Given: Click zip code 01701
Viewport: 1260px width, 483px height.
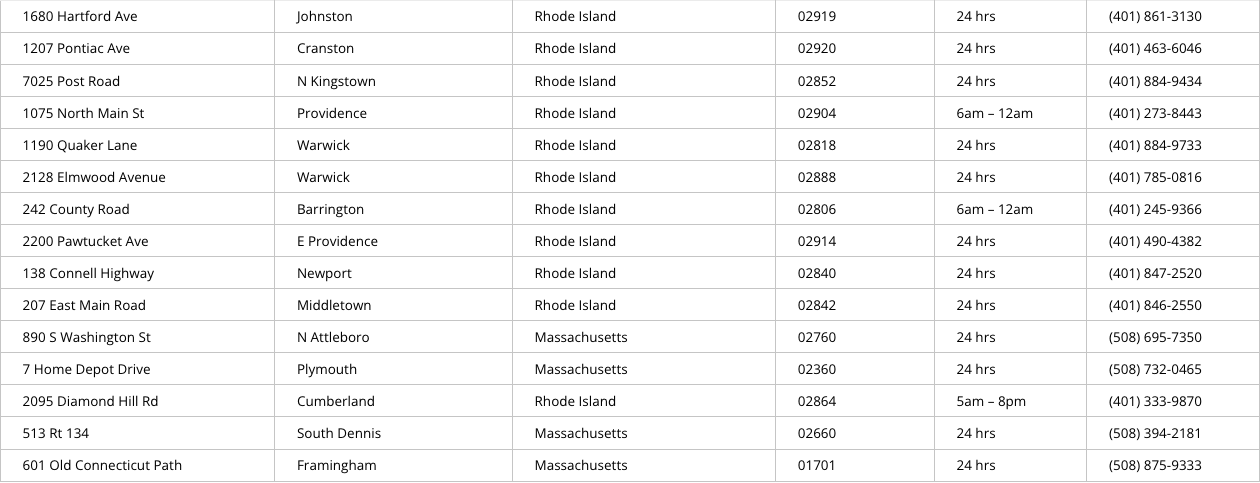Looking at the screenshot, I should pos(816,465).
